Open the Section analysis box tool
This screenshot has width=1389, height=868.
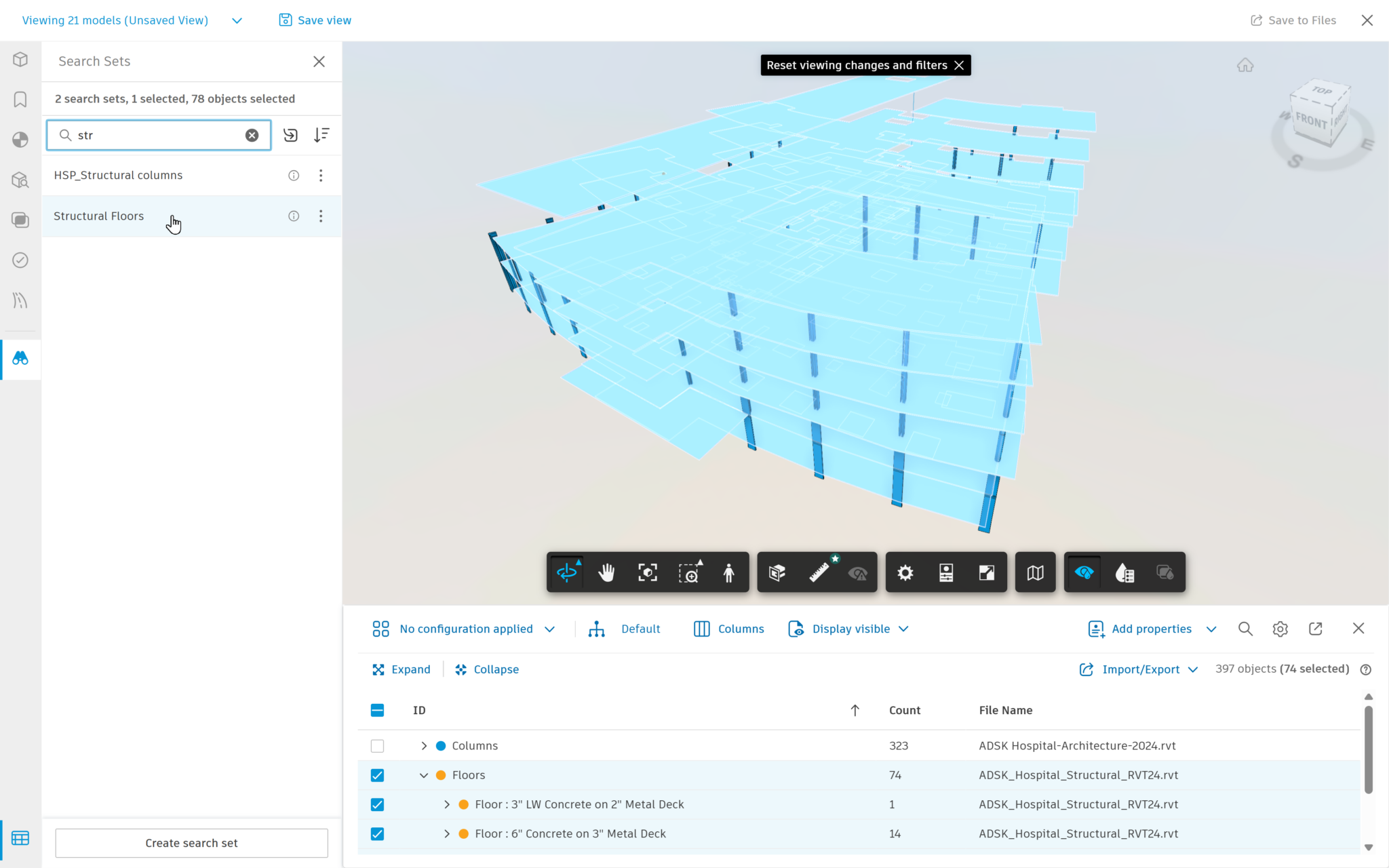777,573
